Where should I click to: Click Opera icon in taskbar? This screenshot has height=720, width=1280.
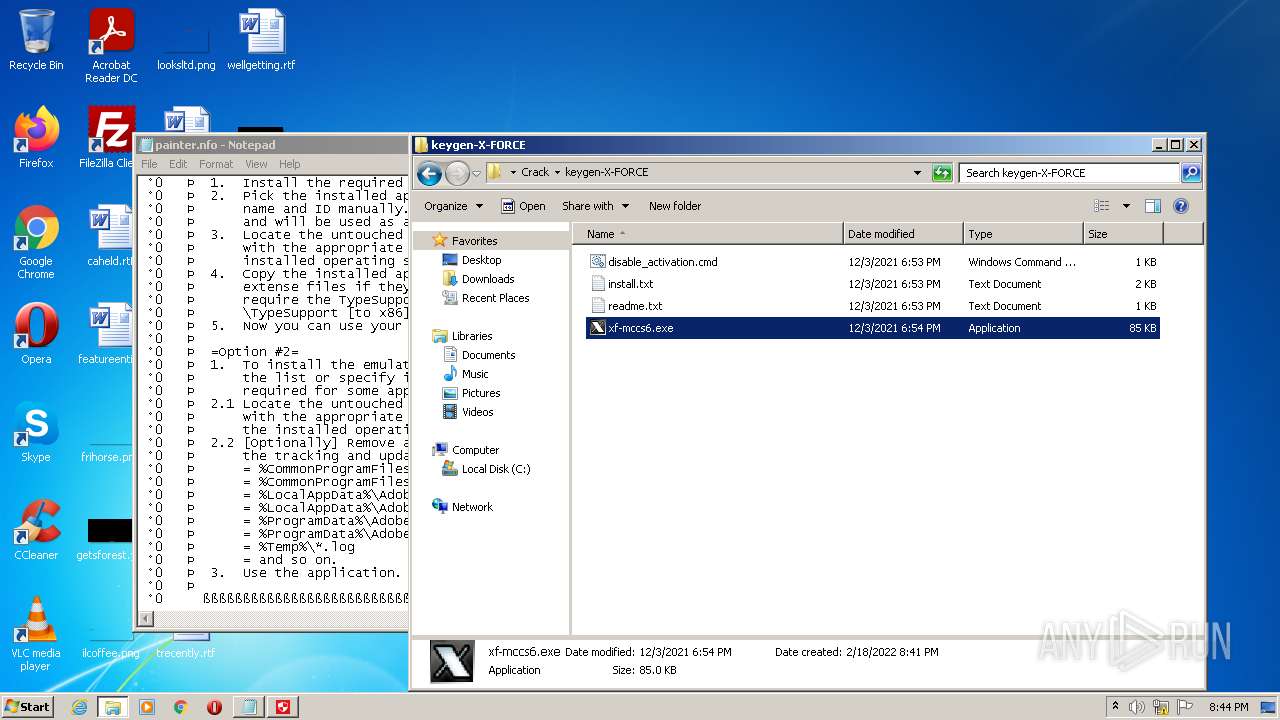(215, 707)
